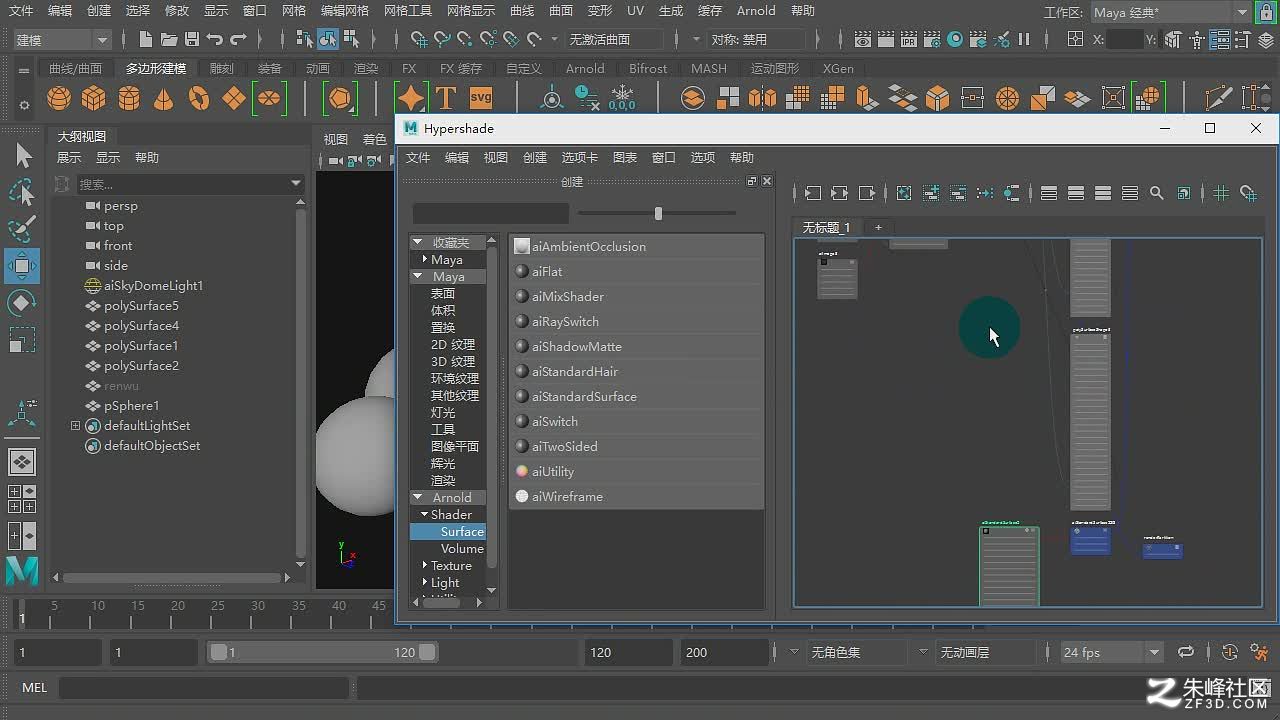Expand the Texture category in Hypershade
1280x720 pixels.
coord(424,566)
